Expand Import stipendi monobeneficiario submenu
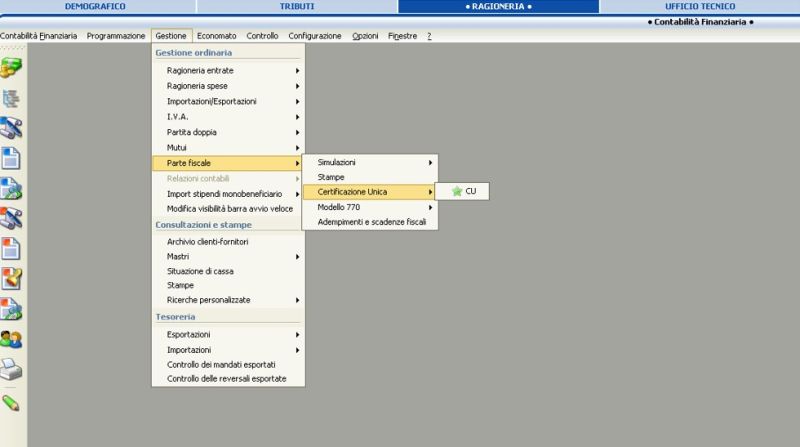Viewport: 800px width, 447px height. [228, 194]
